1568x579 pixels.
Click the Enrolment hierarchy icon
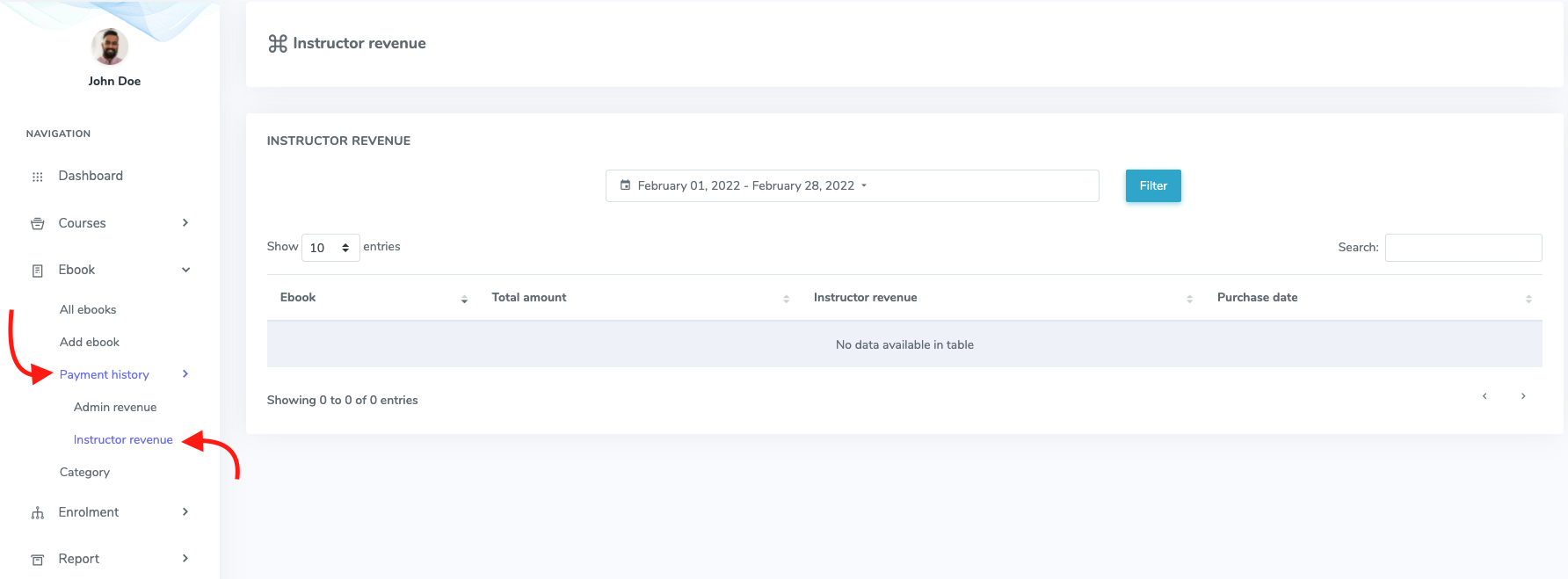coord(37,513)
